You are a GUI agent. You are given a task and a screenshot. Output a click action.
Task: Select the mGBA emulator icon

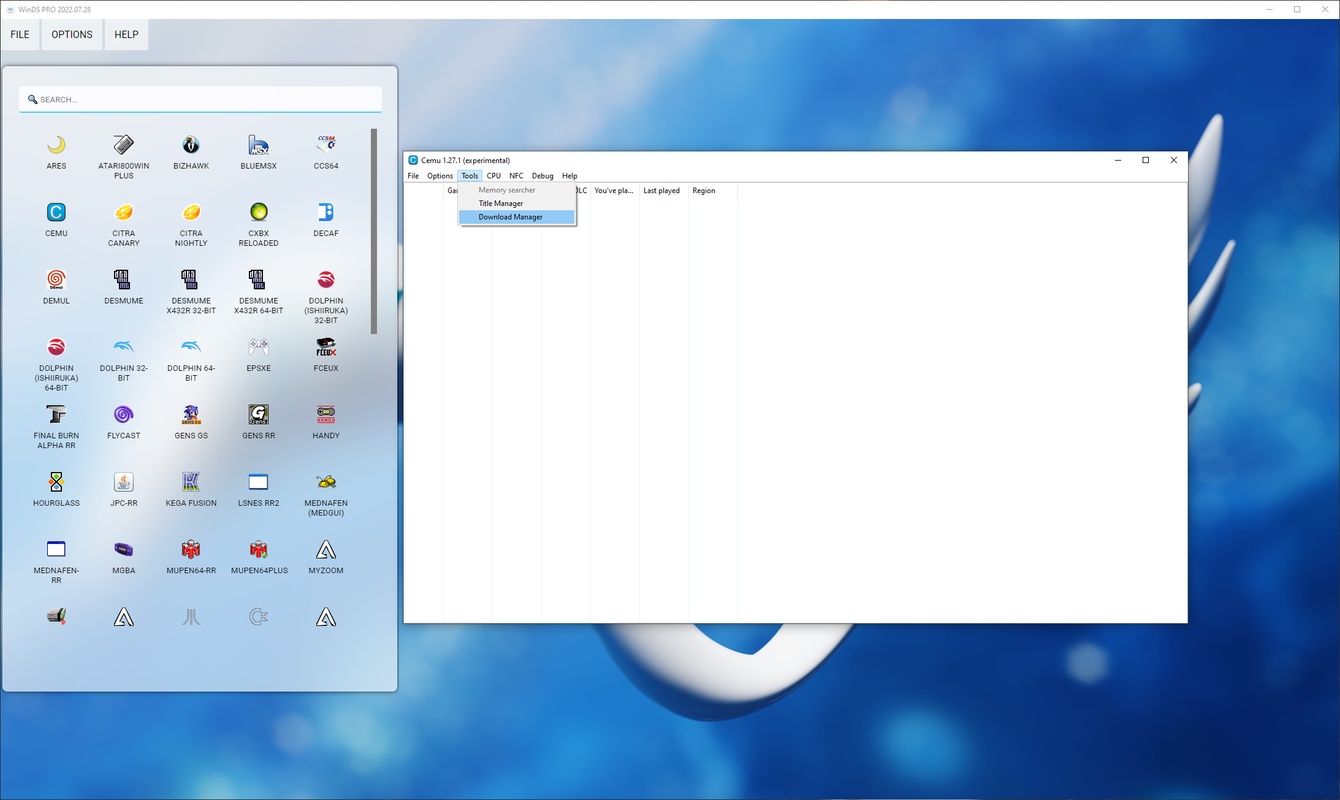[123, 549]
